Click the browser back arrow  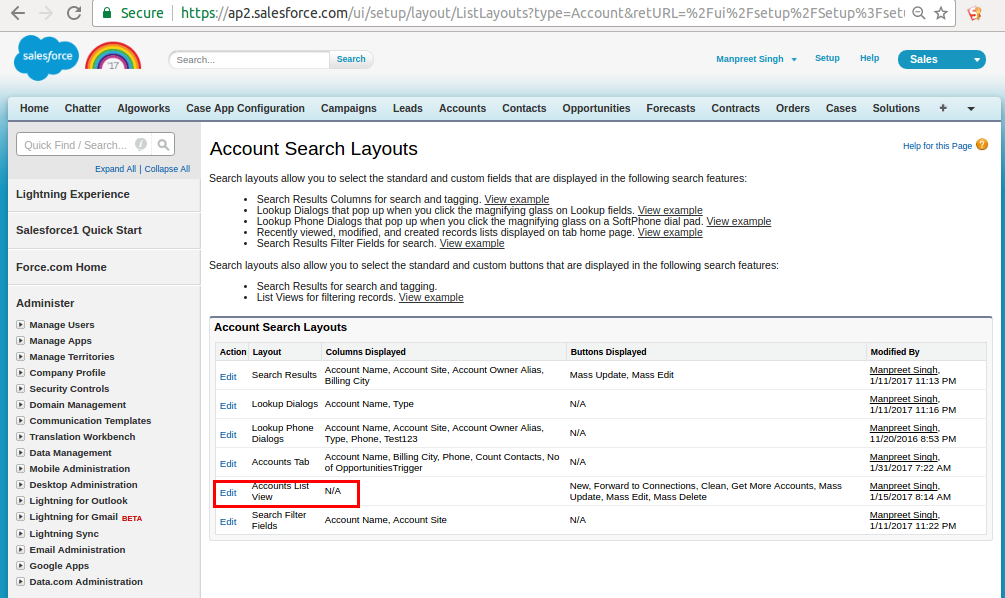[16, 14]
